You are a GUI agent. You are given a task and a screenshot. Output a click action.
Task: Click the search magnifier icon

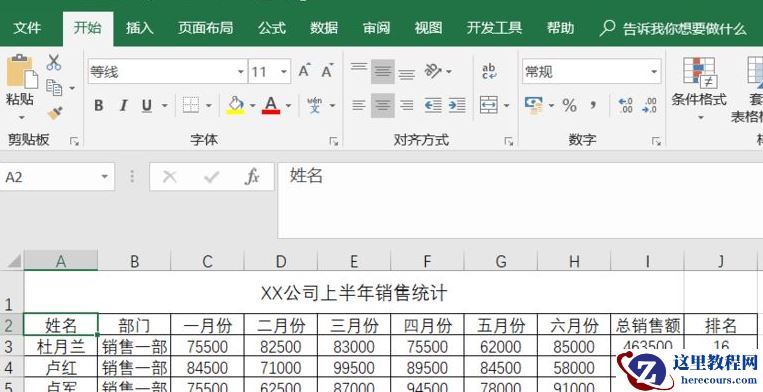coord(607,28)
